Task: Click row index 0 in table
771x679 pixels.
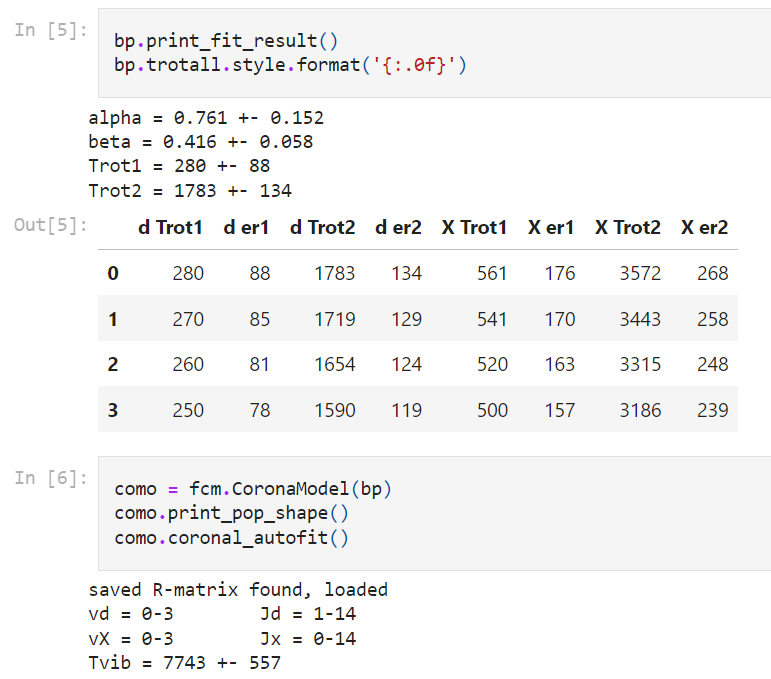Action: coord(113,273)
